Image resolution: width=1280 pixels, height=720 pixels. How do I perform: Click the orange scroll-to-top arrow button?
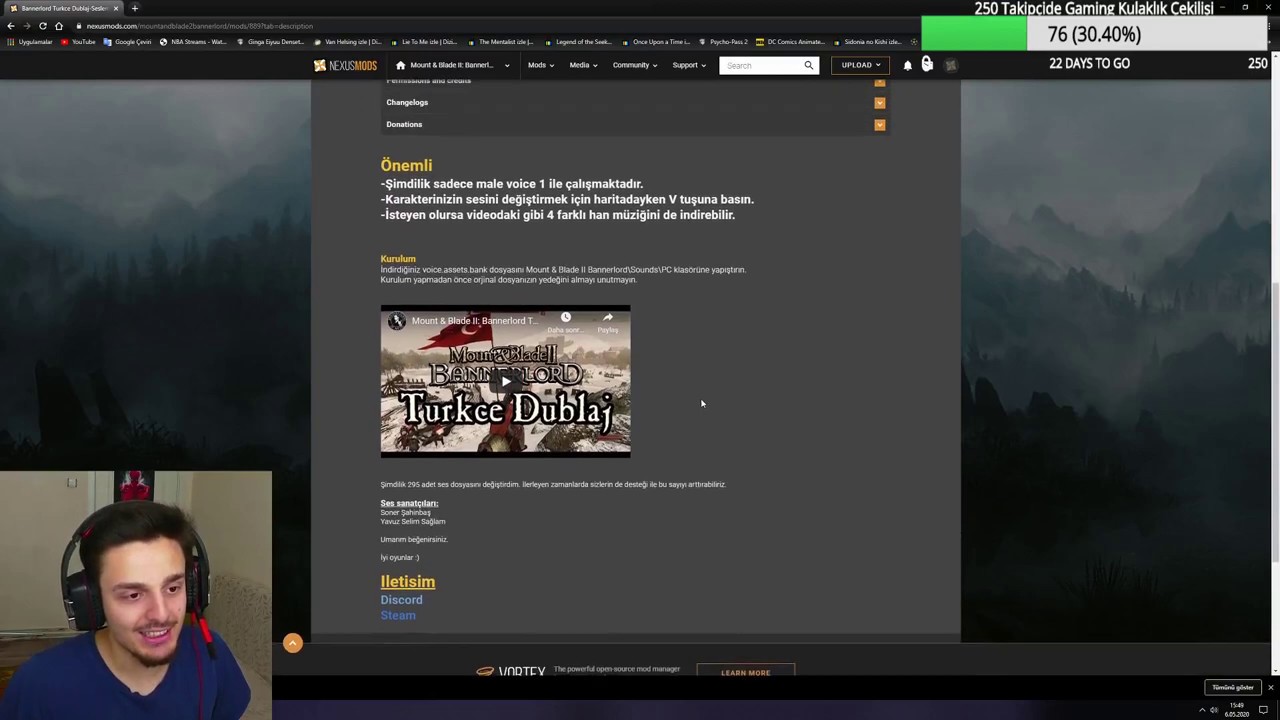click(x=292, y=643)
